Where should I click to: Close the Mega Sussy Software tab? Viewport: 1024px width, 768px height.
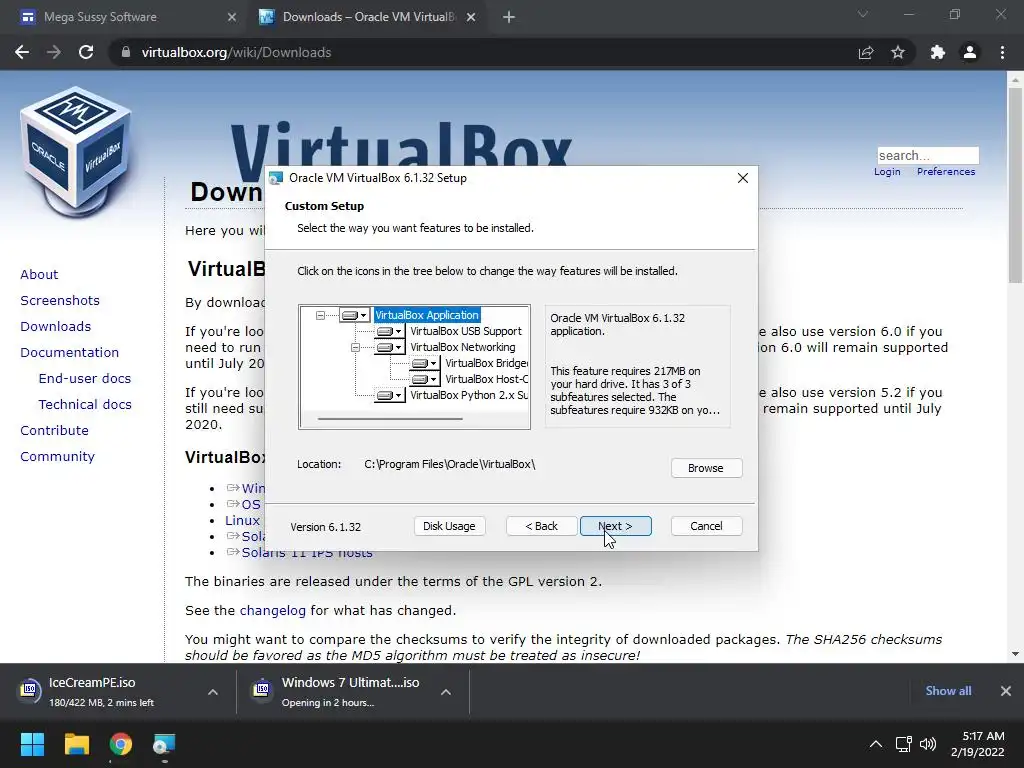[x=232, y=17]
